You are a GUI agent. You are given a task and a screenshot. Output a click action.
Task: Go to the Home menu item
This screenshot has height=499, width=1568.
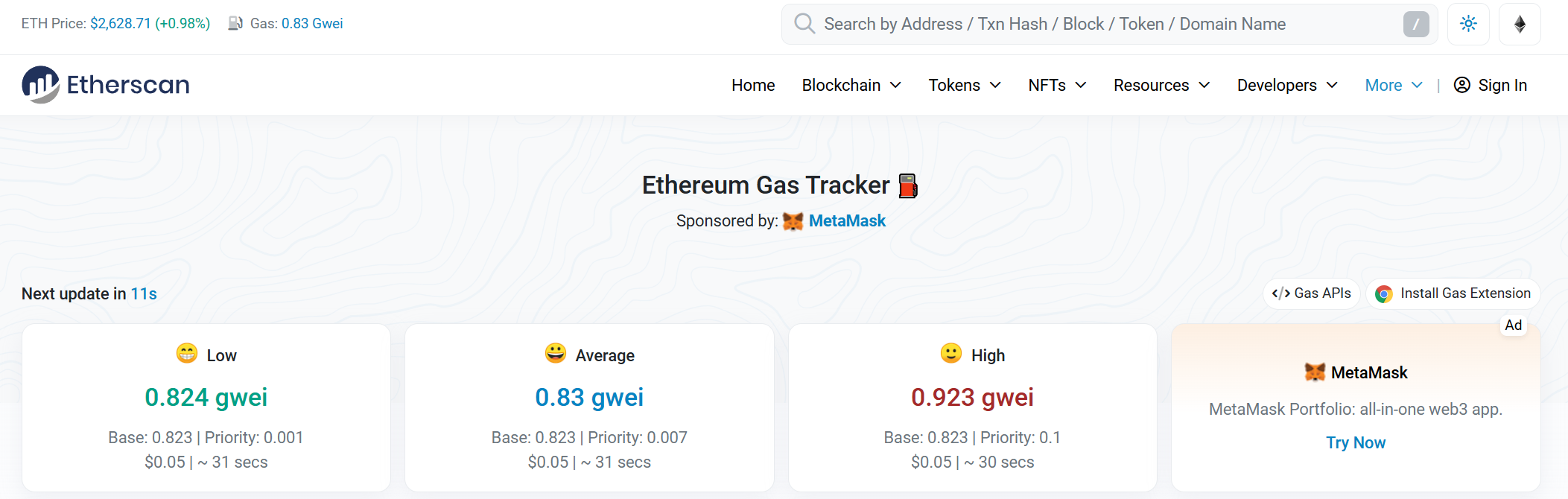(x=753, y=85)
